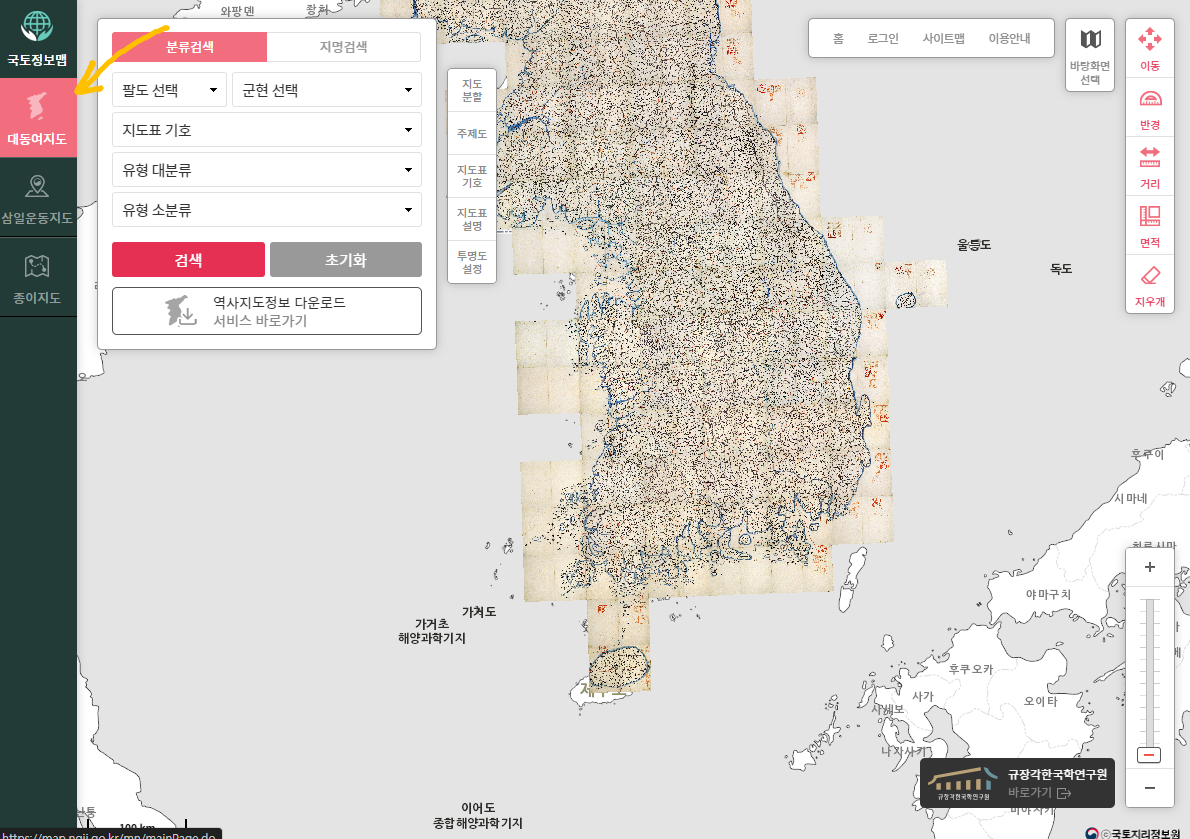The width and height of the screenshot is (1190, 839).
Task: Go to 홈 in the top menu
Action: (838, 38)
